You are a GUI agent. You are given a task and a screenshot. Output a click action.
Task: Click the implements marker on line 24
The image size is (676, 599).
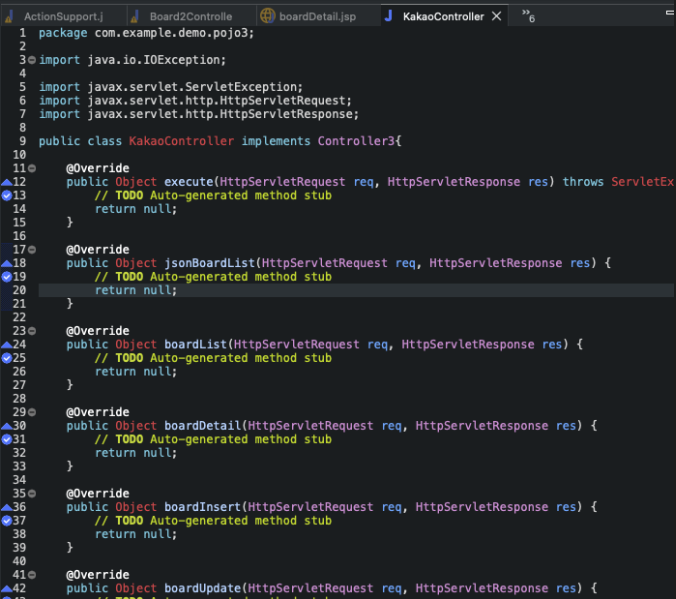[x=6, y=345]
